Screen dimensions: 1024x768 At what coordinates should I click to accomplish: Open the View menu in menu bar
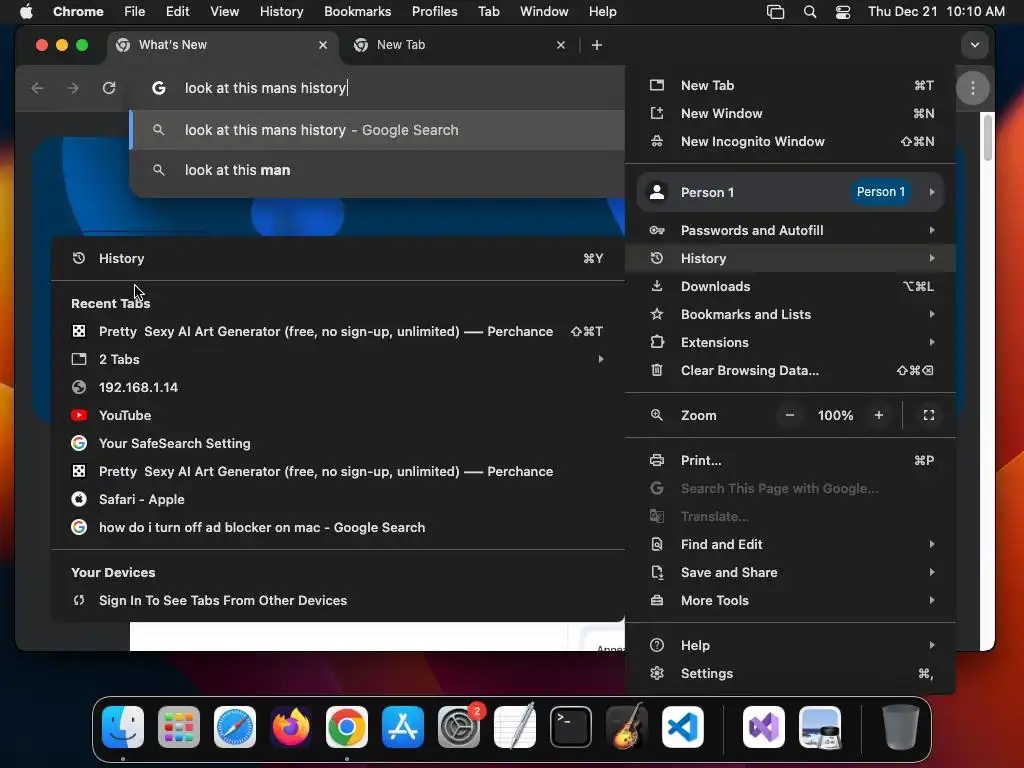tap(224, 12)
